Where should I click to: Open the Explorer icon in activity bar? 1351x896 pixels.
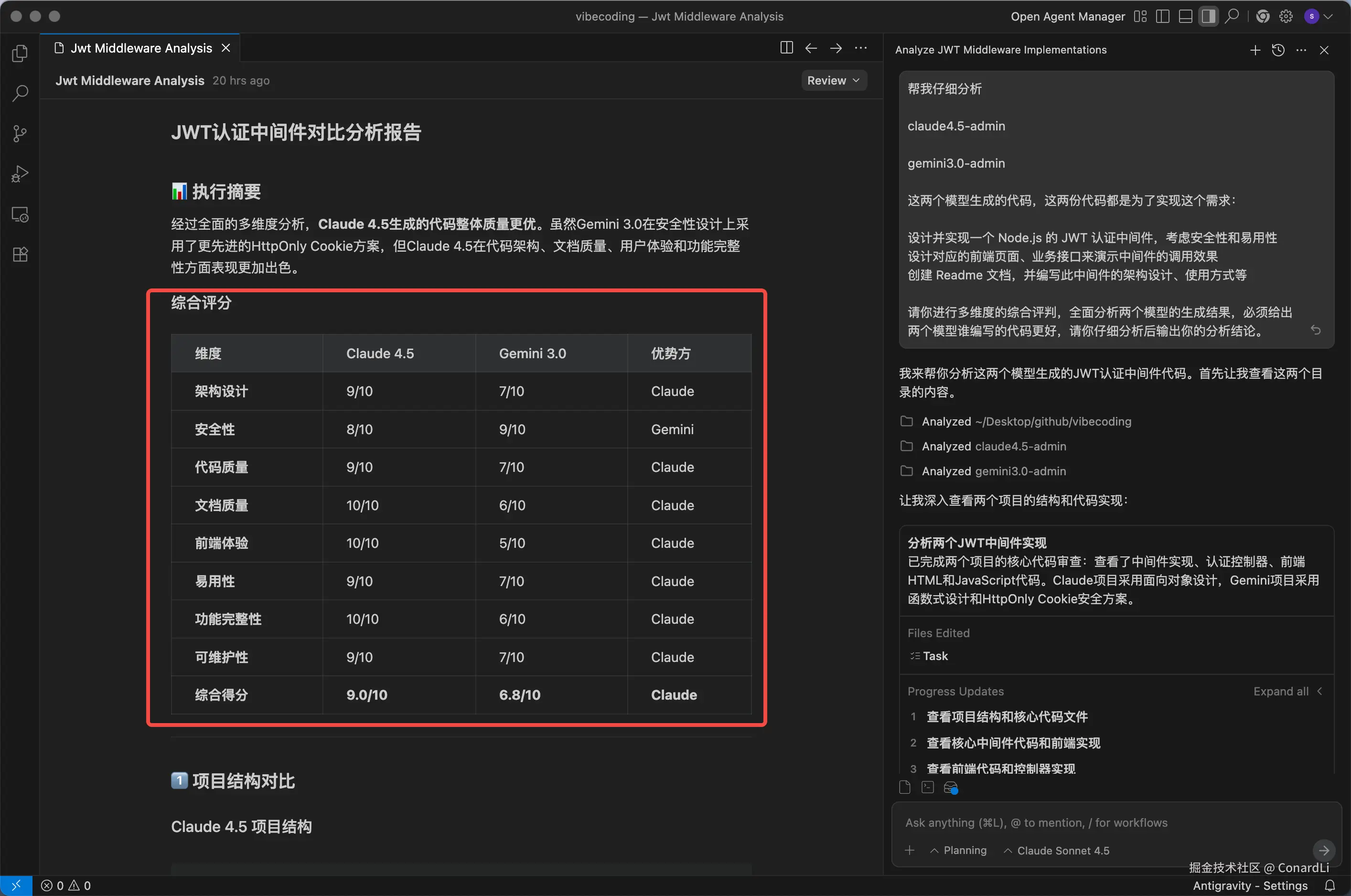(20, 53)
